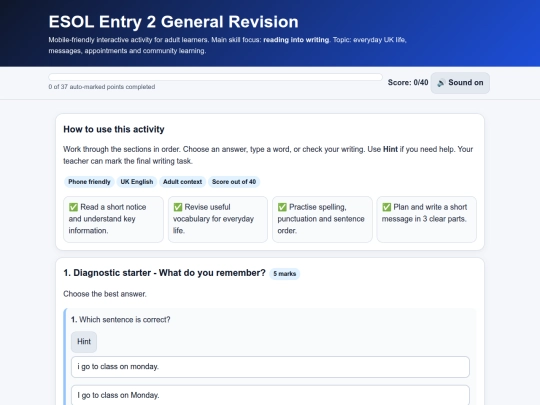
Task: Click the 'UK English' tag
Action: pos(137,182)
